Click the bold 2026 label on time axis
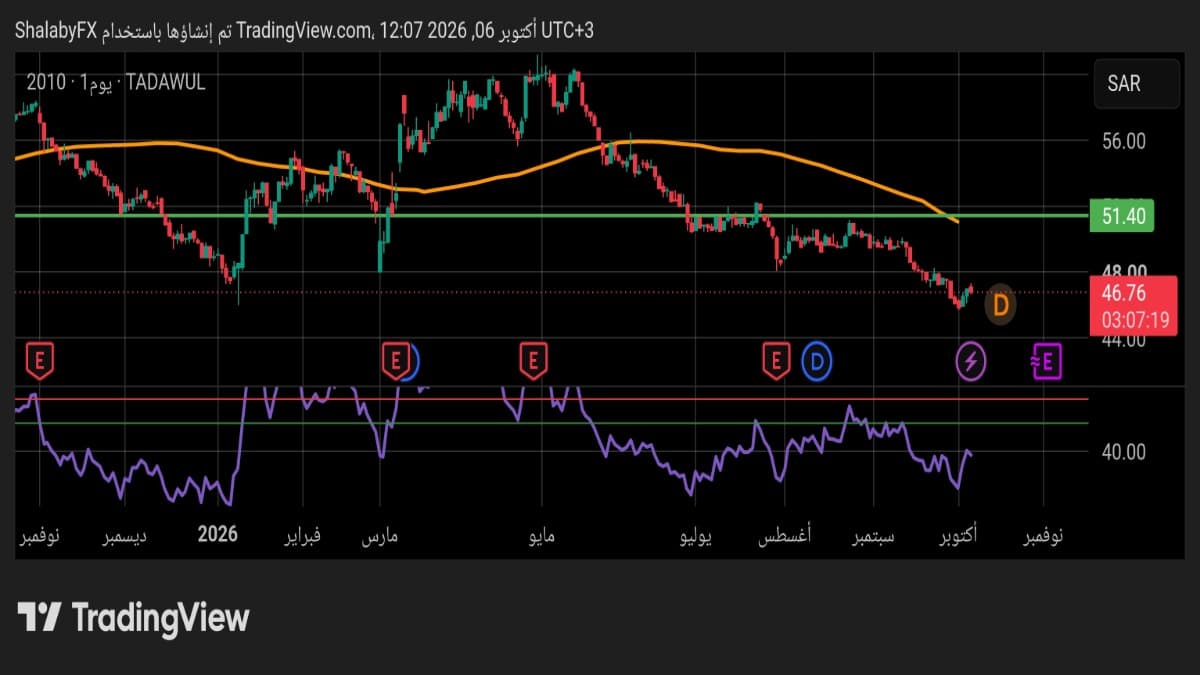 pyautogui.click(x=218, y=534)
